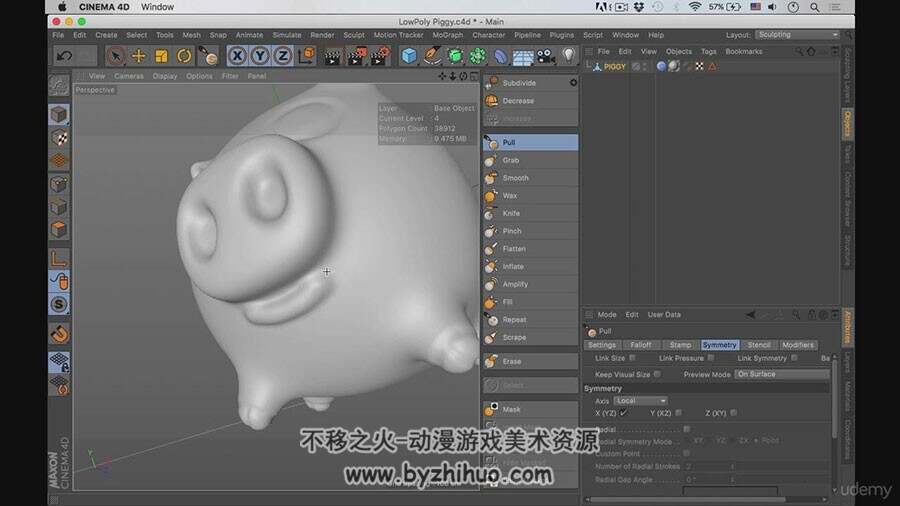The width and height of the screenshot is (900, 506).
Task: Open the Apple menu
Action: [62, 7]
